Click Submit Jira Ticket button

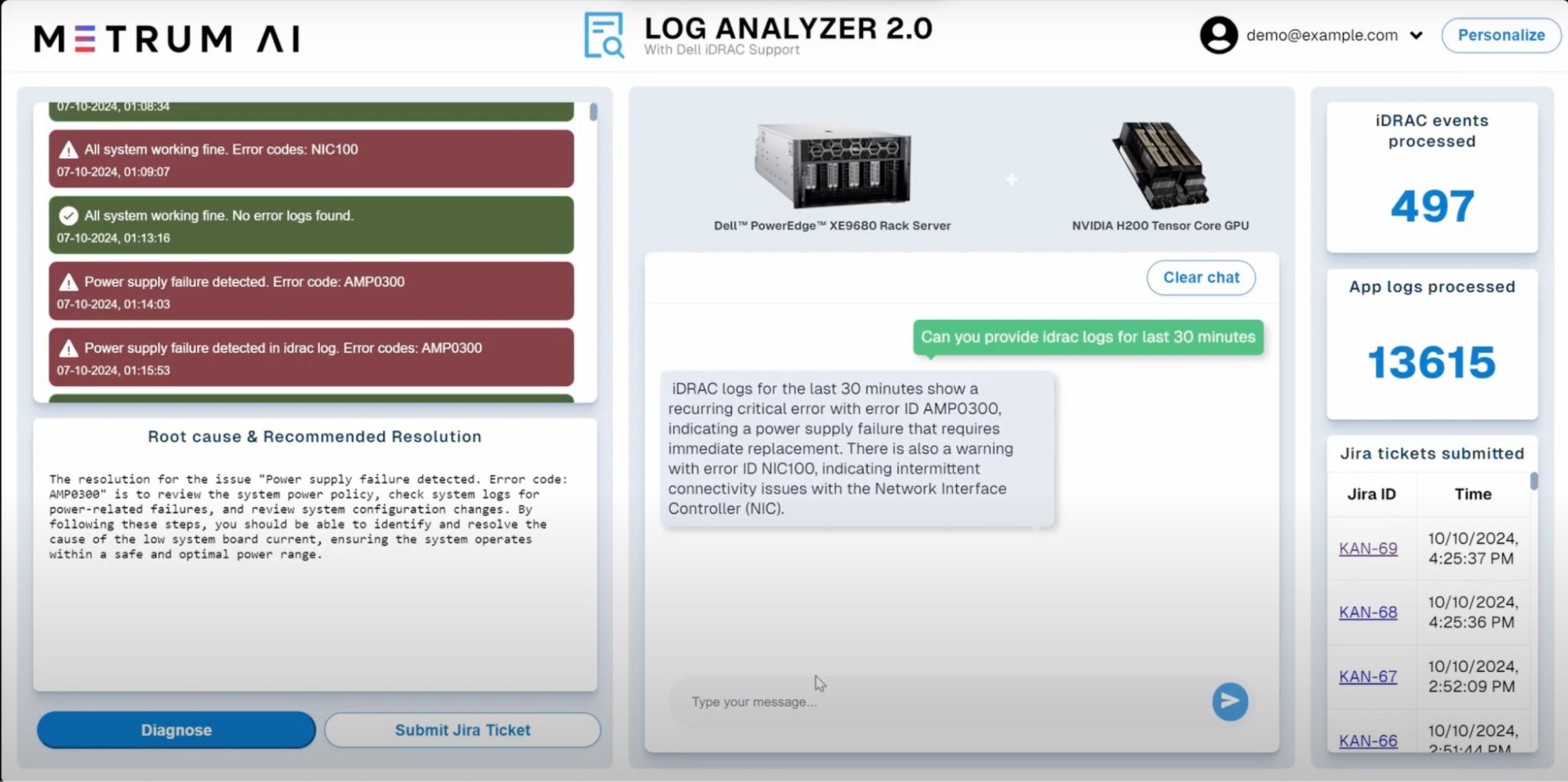(463, 730)
